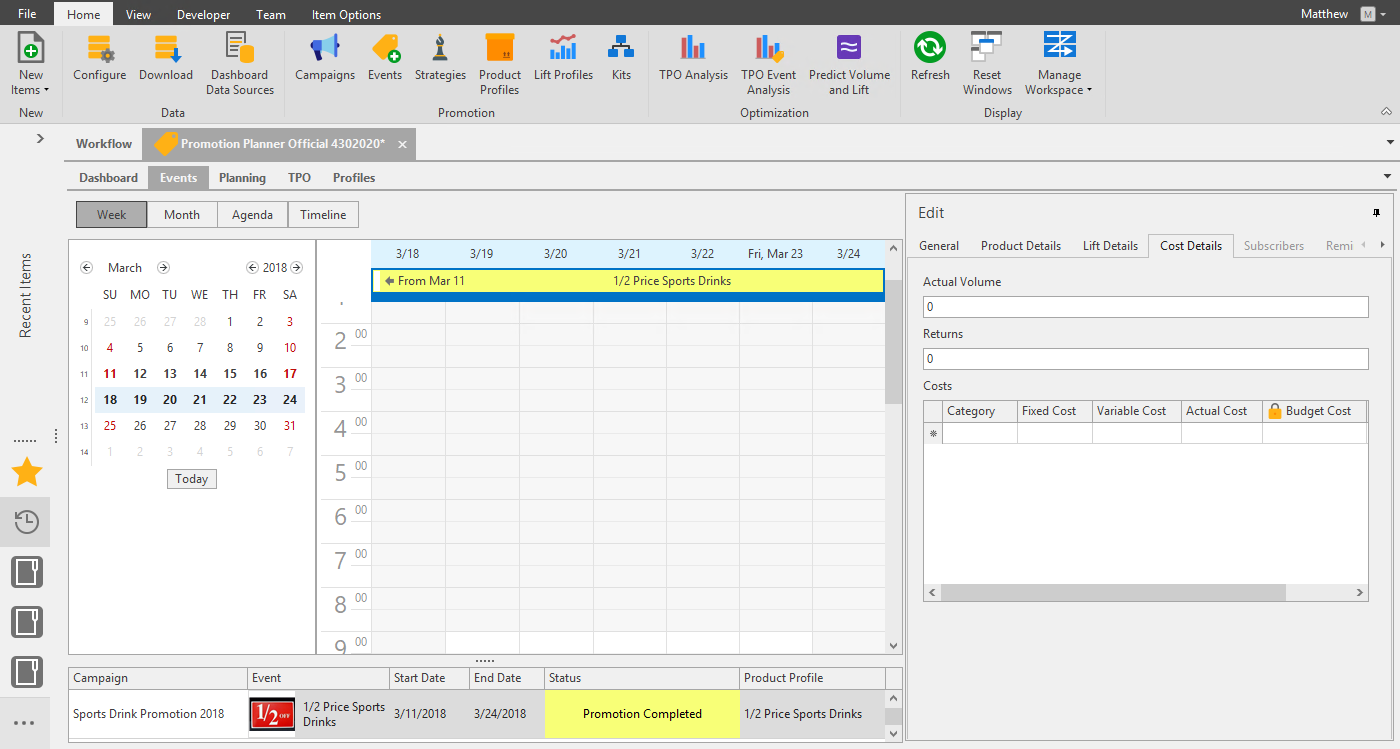Go to next month after March
This screenshot has height=749, width=1400.
(163, 268)
